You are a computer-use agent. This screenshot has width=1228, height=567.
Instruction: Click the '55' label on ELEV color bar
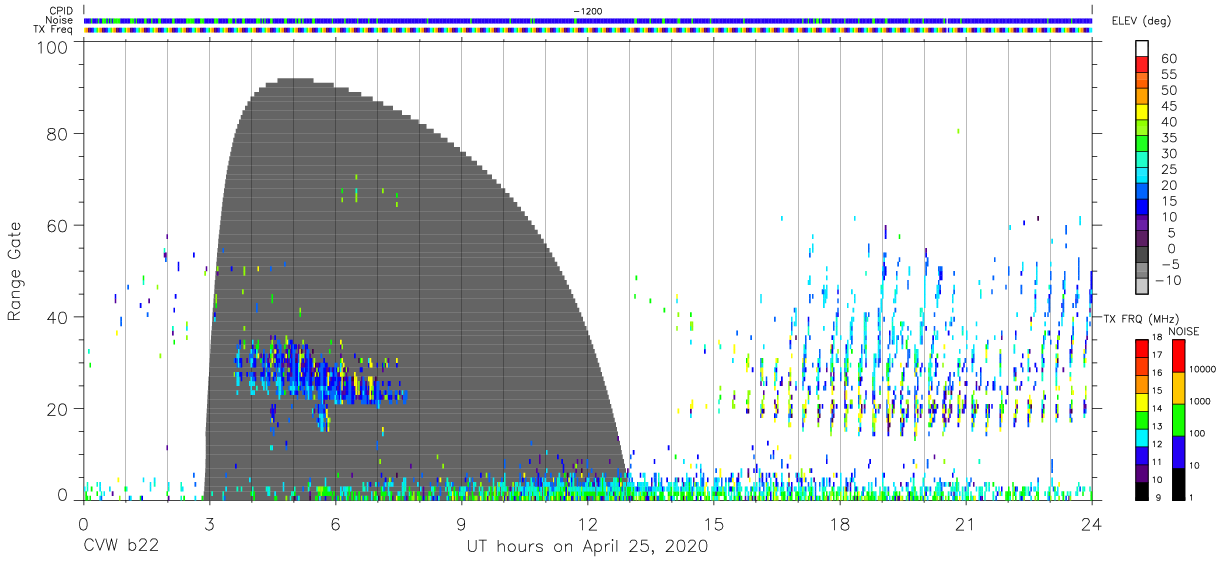1169,74
